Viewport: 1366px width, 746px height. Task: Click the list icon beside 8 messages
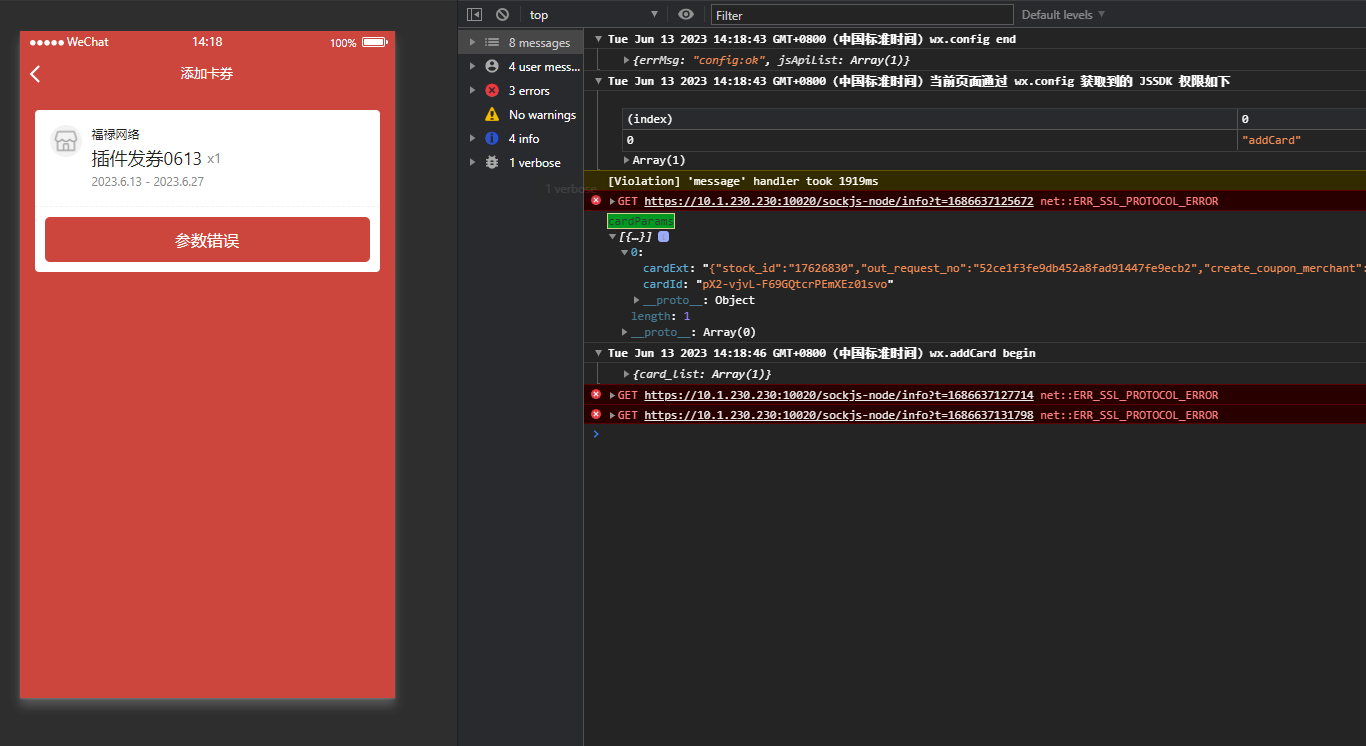[492, 43]
